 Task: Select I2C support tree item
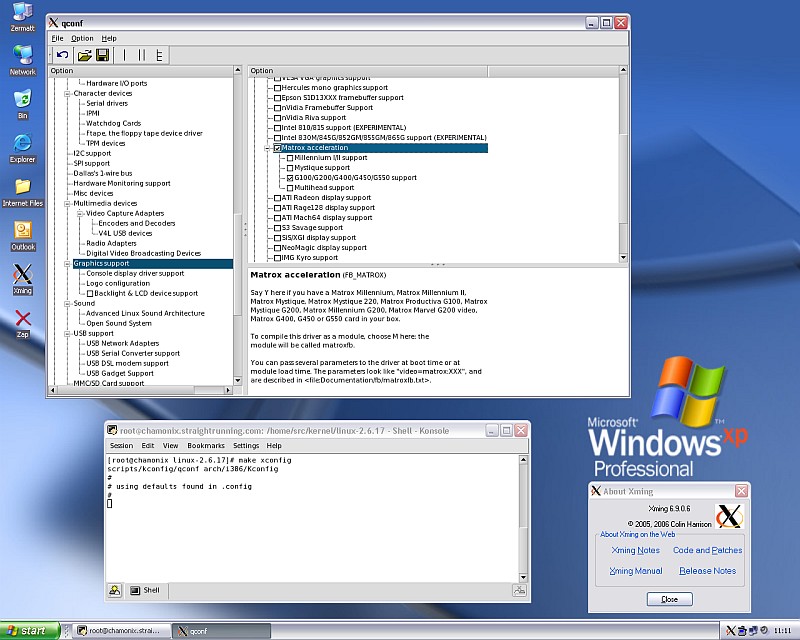pyautogui.click(x=92, y=153)
